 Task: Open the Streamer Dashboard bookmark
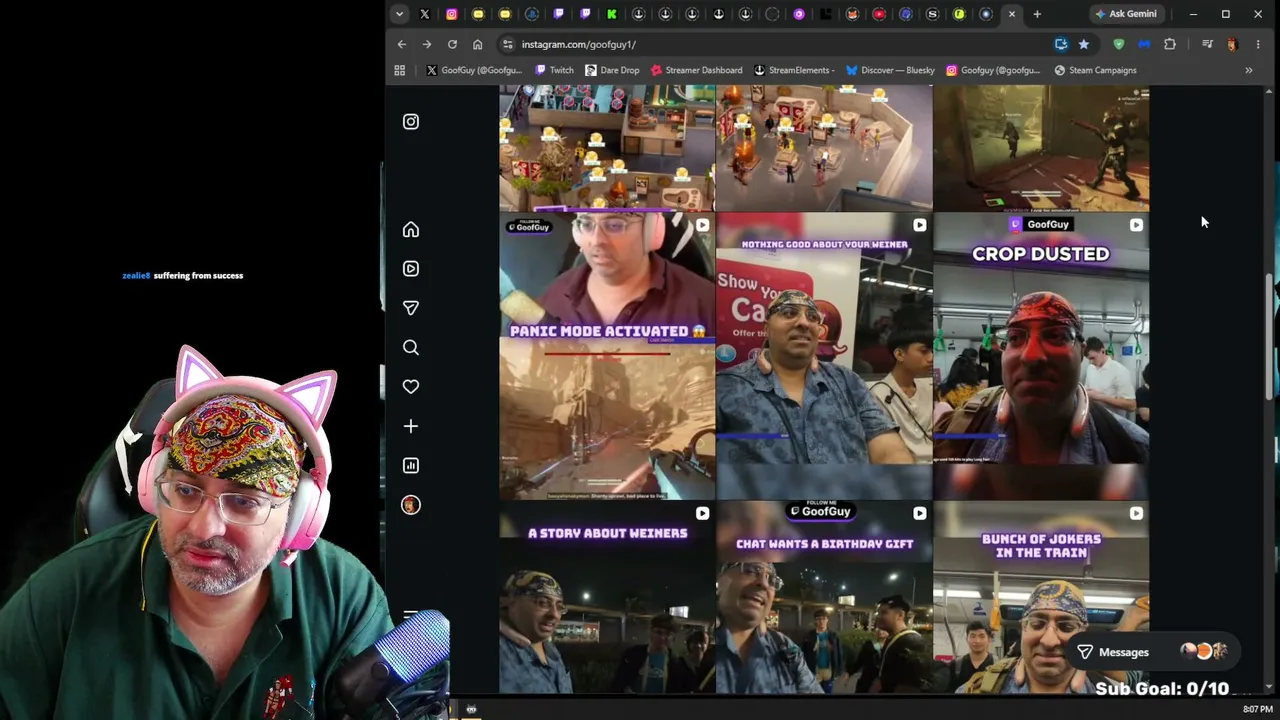pos(696,70)
